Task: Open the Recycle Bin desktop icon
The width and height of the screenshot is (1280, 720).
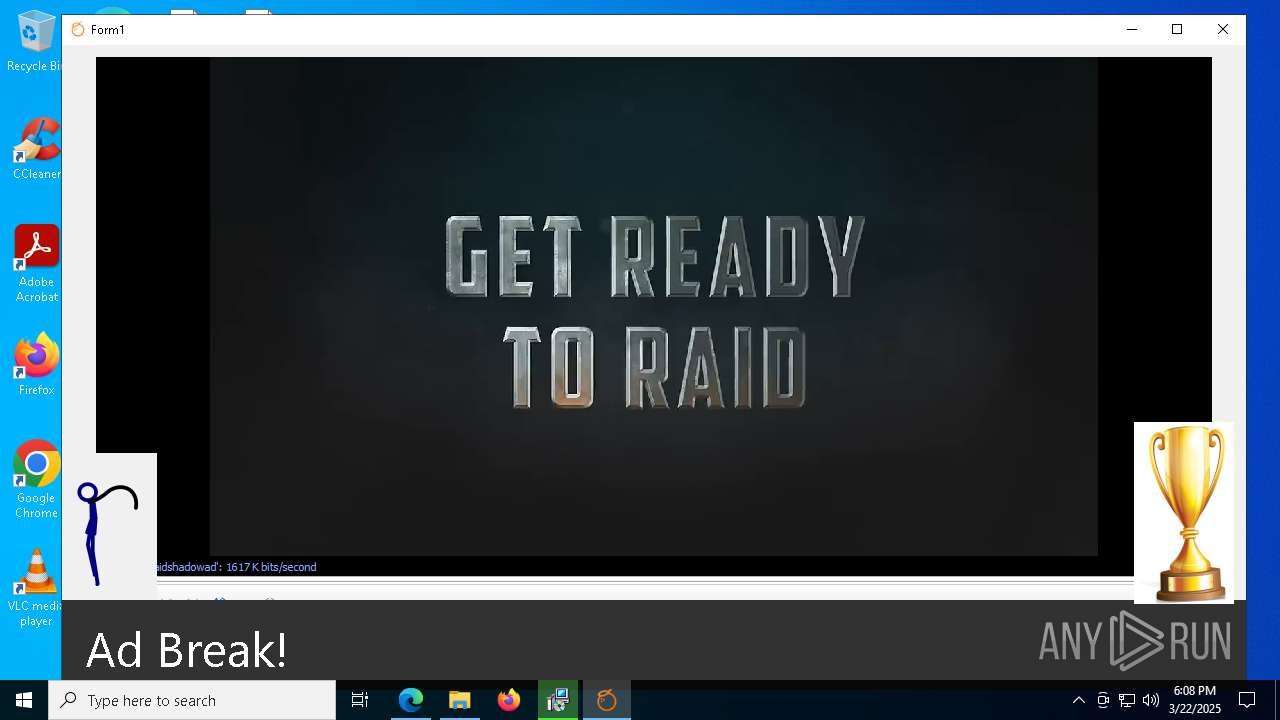Action: click(x=36, y=41)
